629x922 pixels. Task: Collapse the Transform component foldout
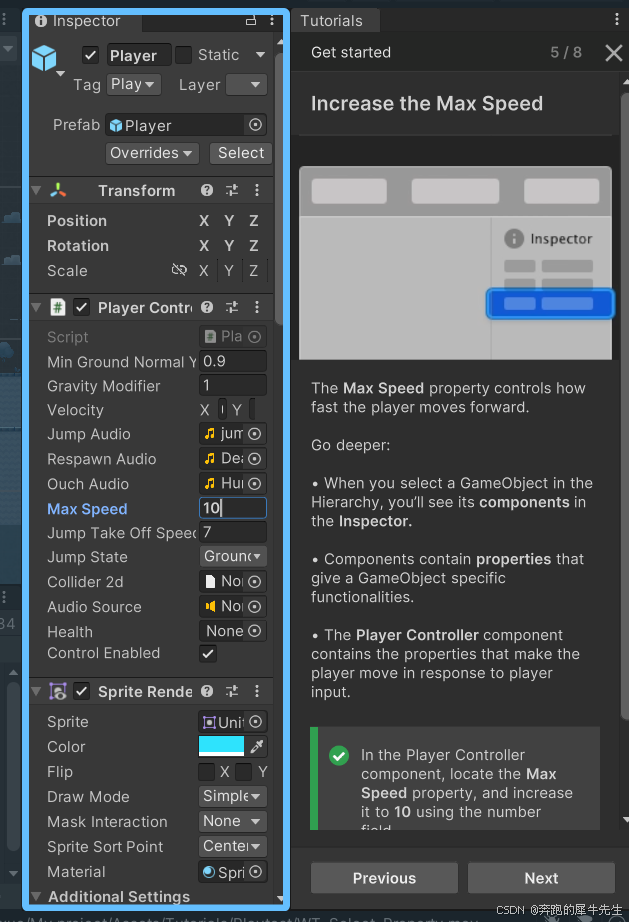coord(36,191)
